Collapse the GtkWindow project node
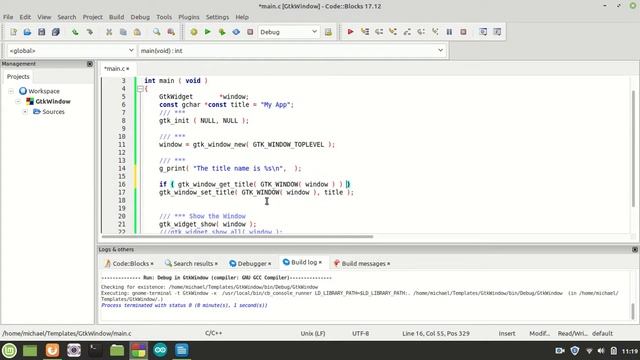Viewport: 640px width, 360px height. click(x=18, y=101)
